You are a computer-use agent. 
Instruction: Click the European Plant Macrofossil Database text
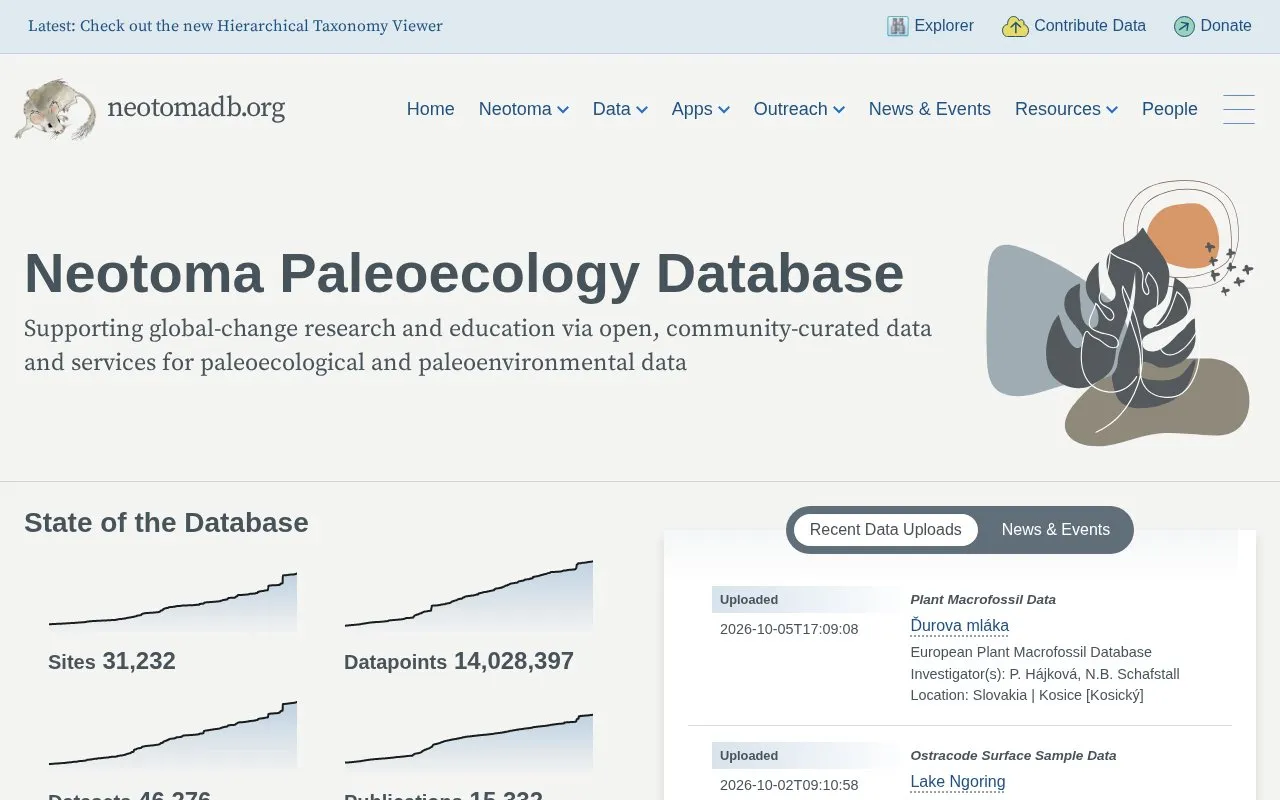pos(1031,652)
